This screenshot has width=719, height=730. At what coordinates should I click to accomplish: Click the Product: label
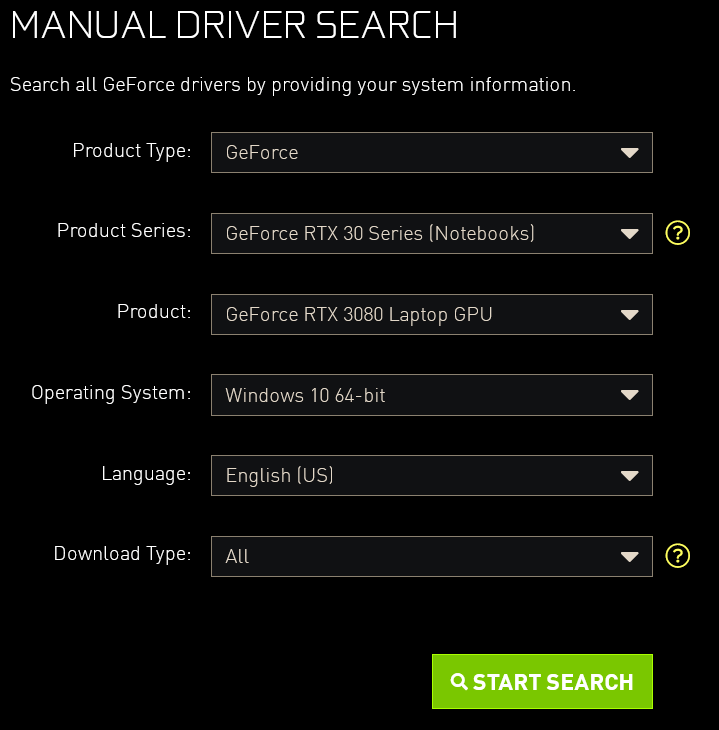coord(154,311)
